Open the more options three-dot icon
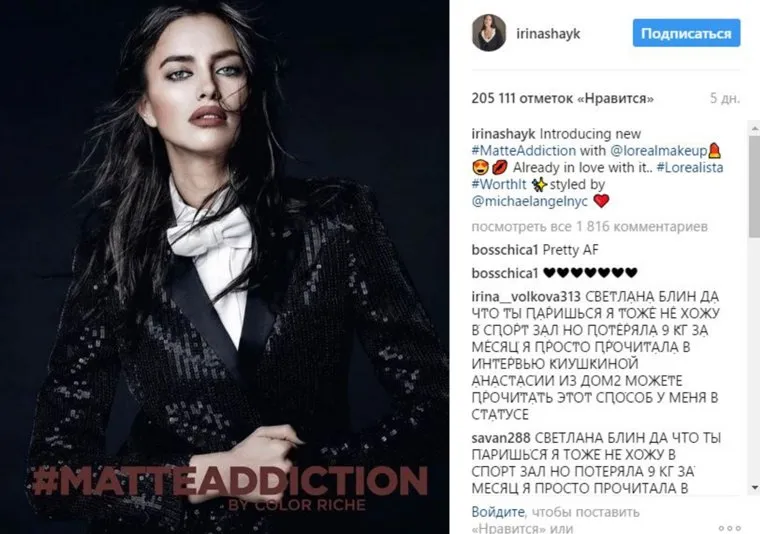This screenshot has width=760, height=534. [x=729, y=528]
